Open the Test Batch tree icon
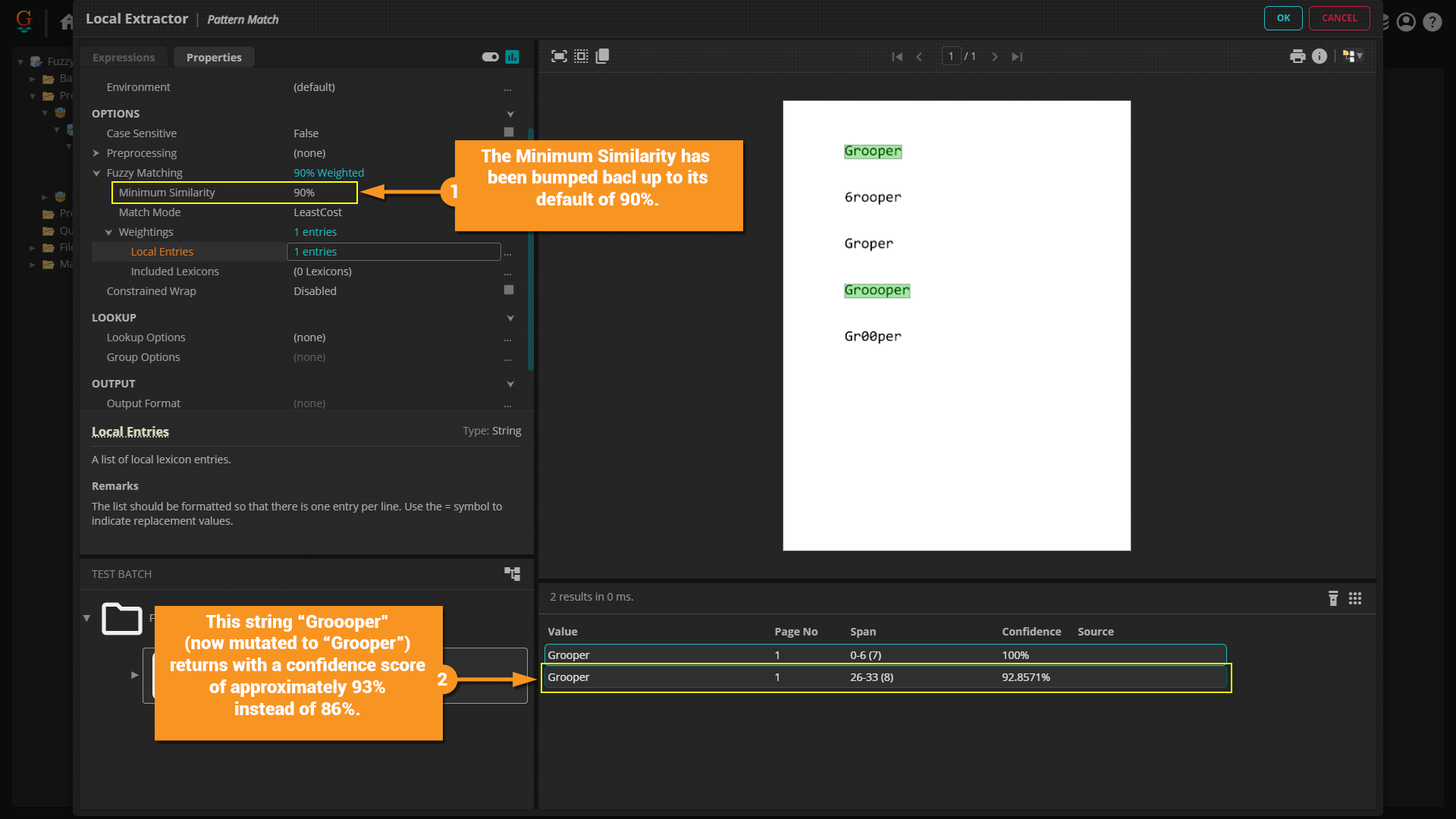Screen dimensions: 1456x819 (x=513, y=574)
